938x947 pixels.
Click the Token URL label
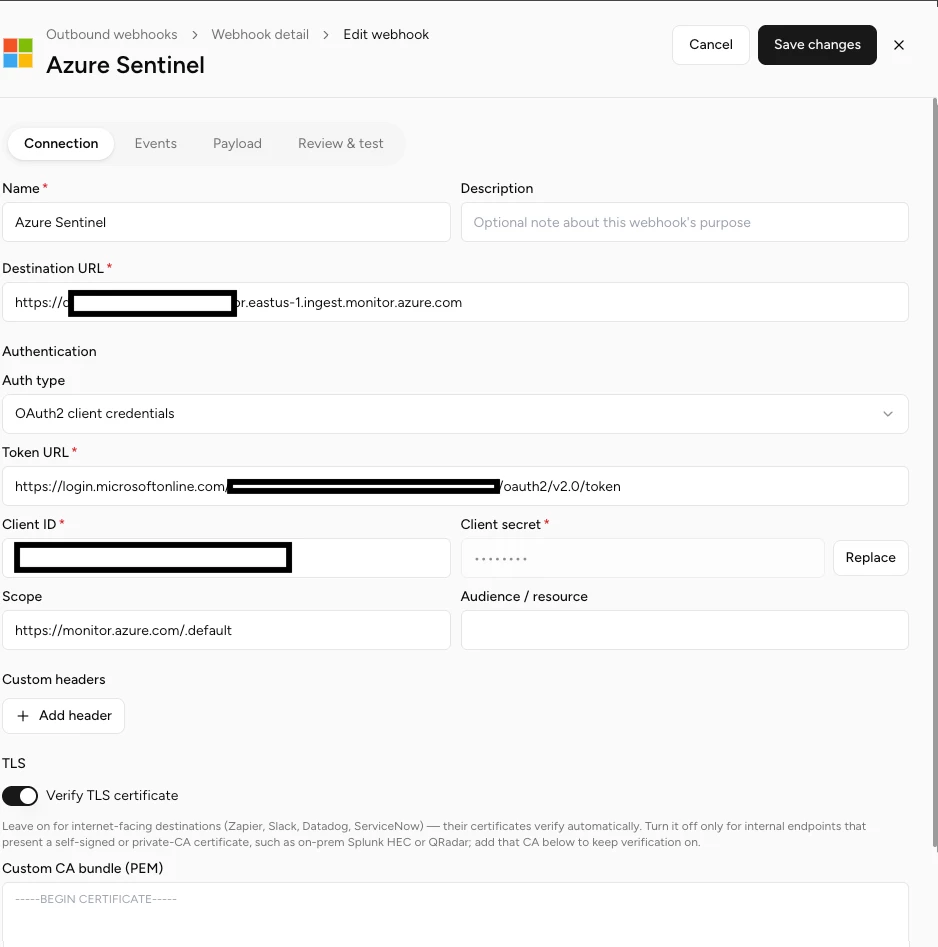(36, 452)
